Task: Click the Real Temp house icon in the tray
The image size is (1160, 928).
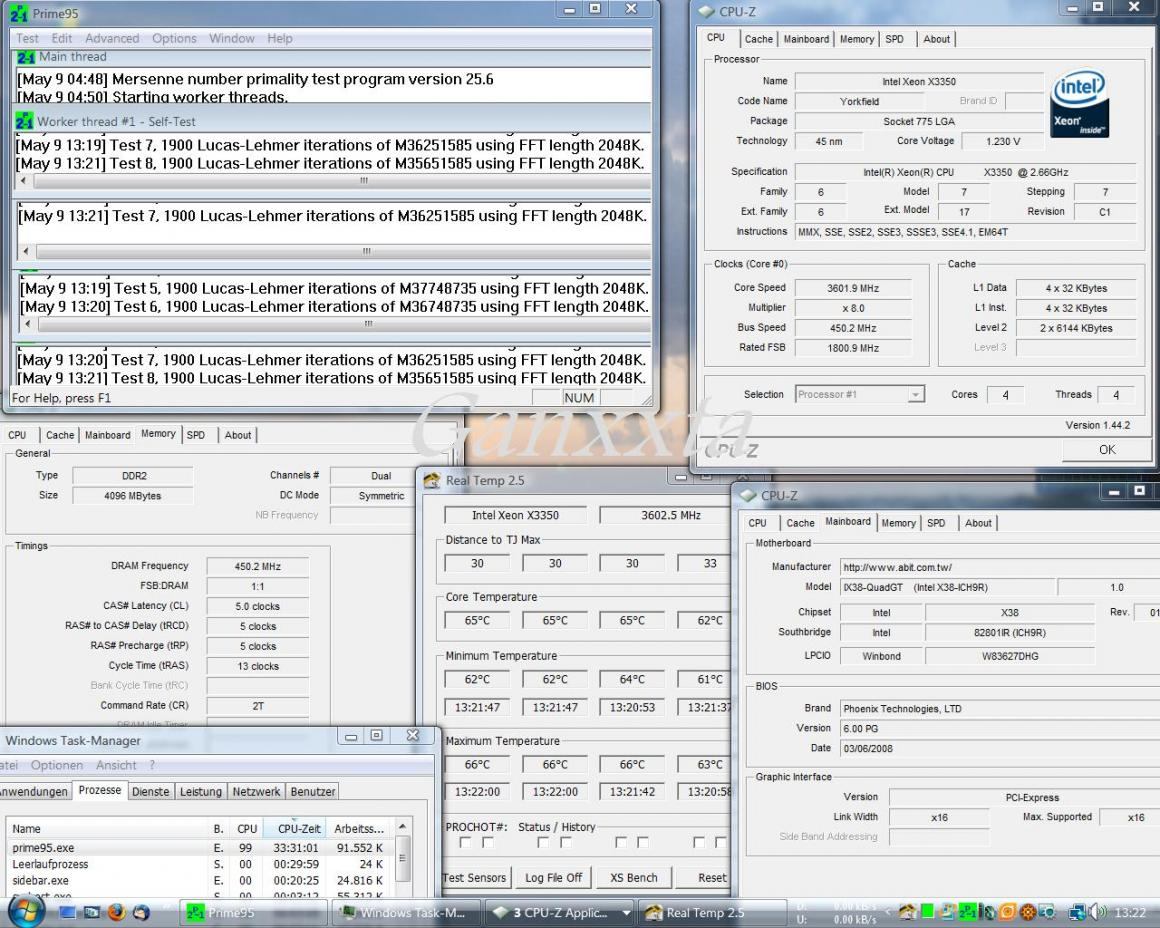Action: coord(908,912)
